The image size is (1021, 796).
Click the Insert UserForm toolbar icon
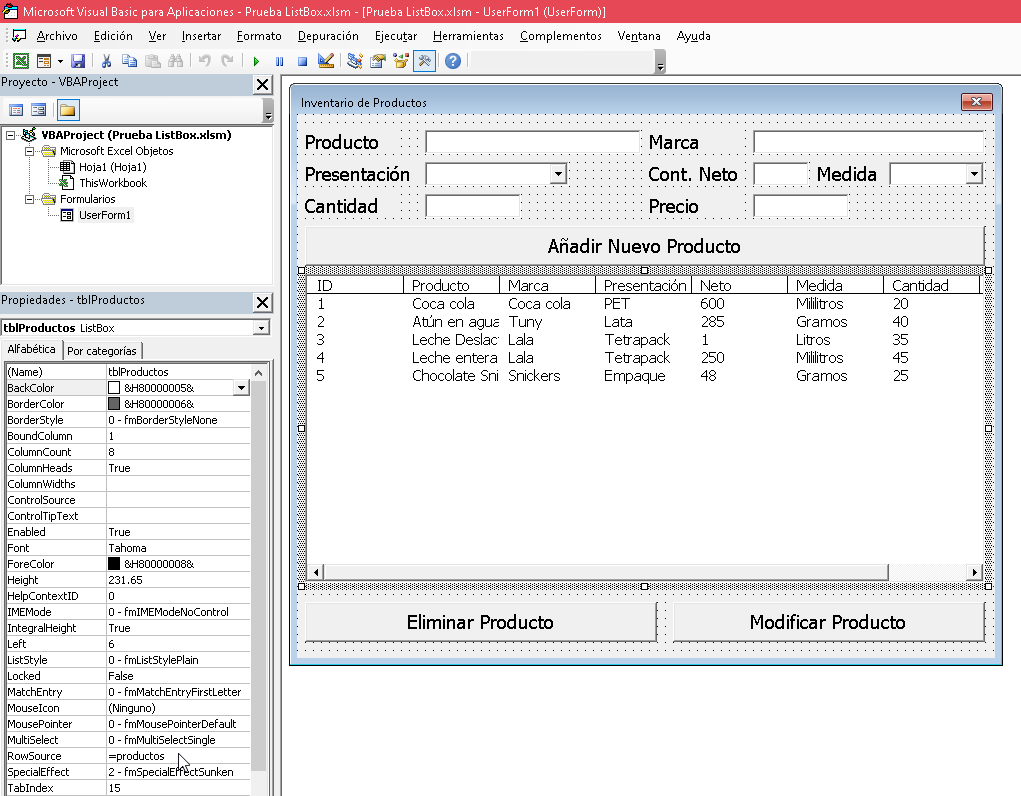44,61
